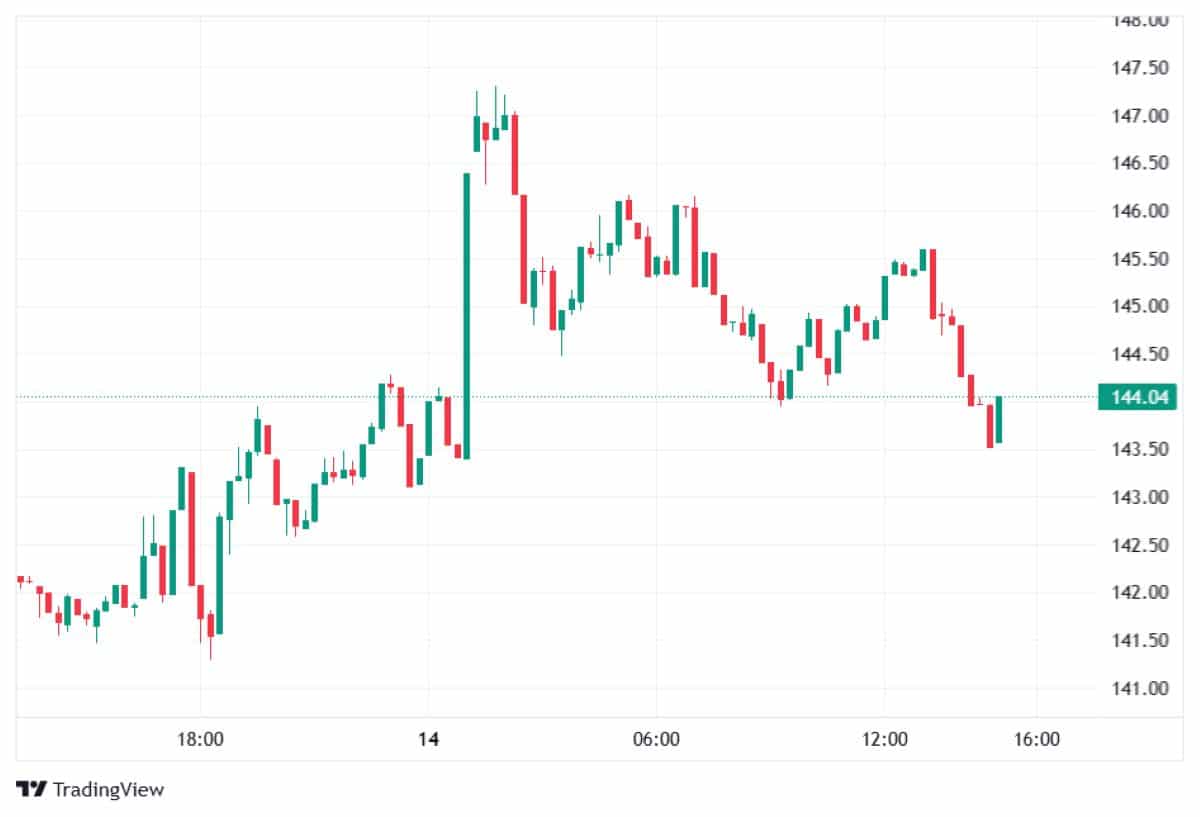Click the 146.50 price axis value
The image size is (1200, 817).
1139,163
